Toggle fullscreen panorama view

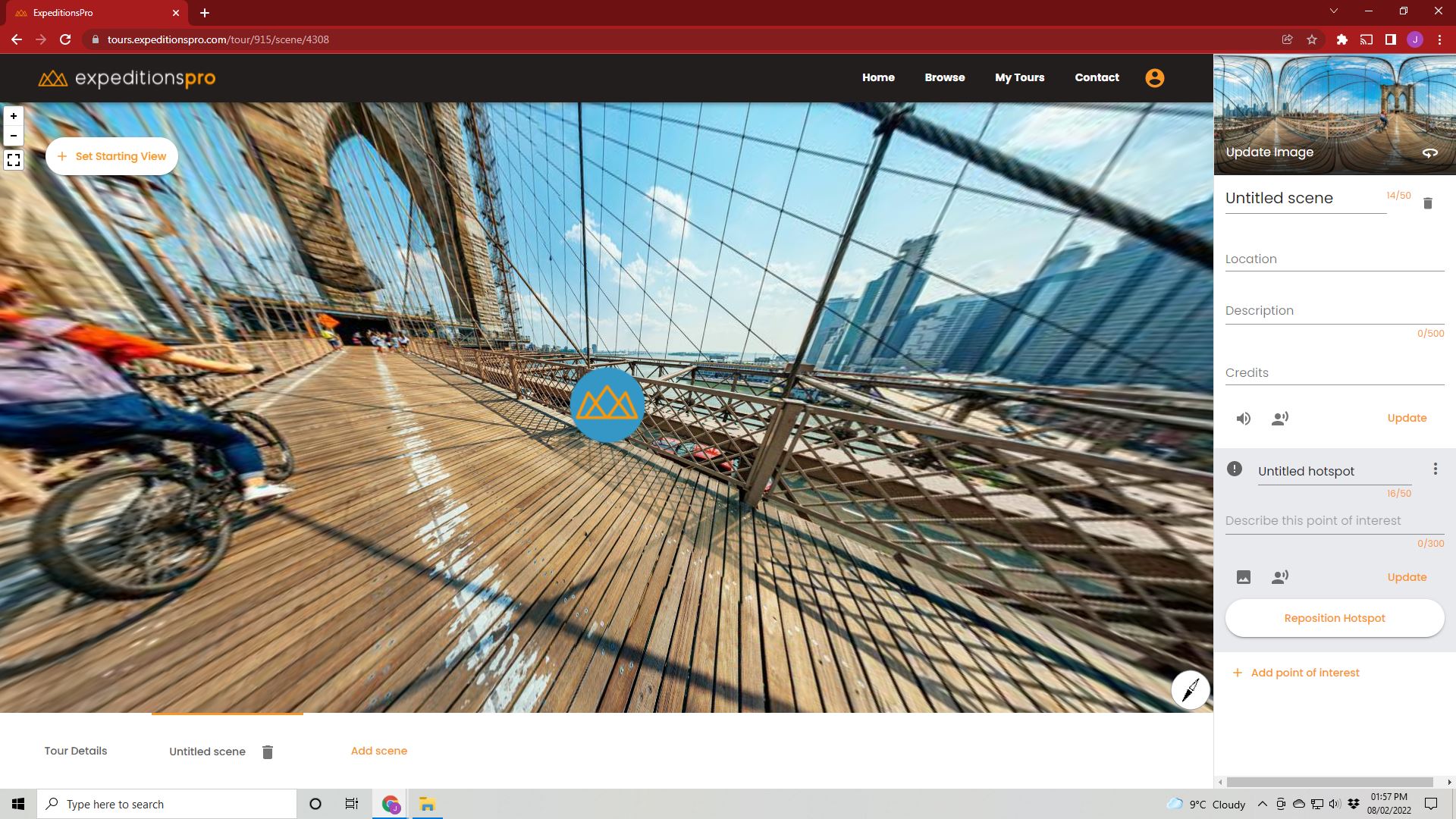point(14,160)
